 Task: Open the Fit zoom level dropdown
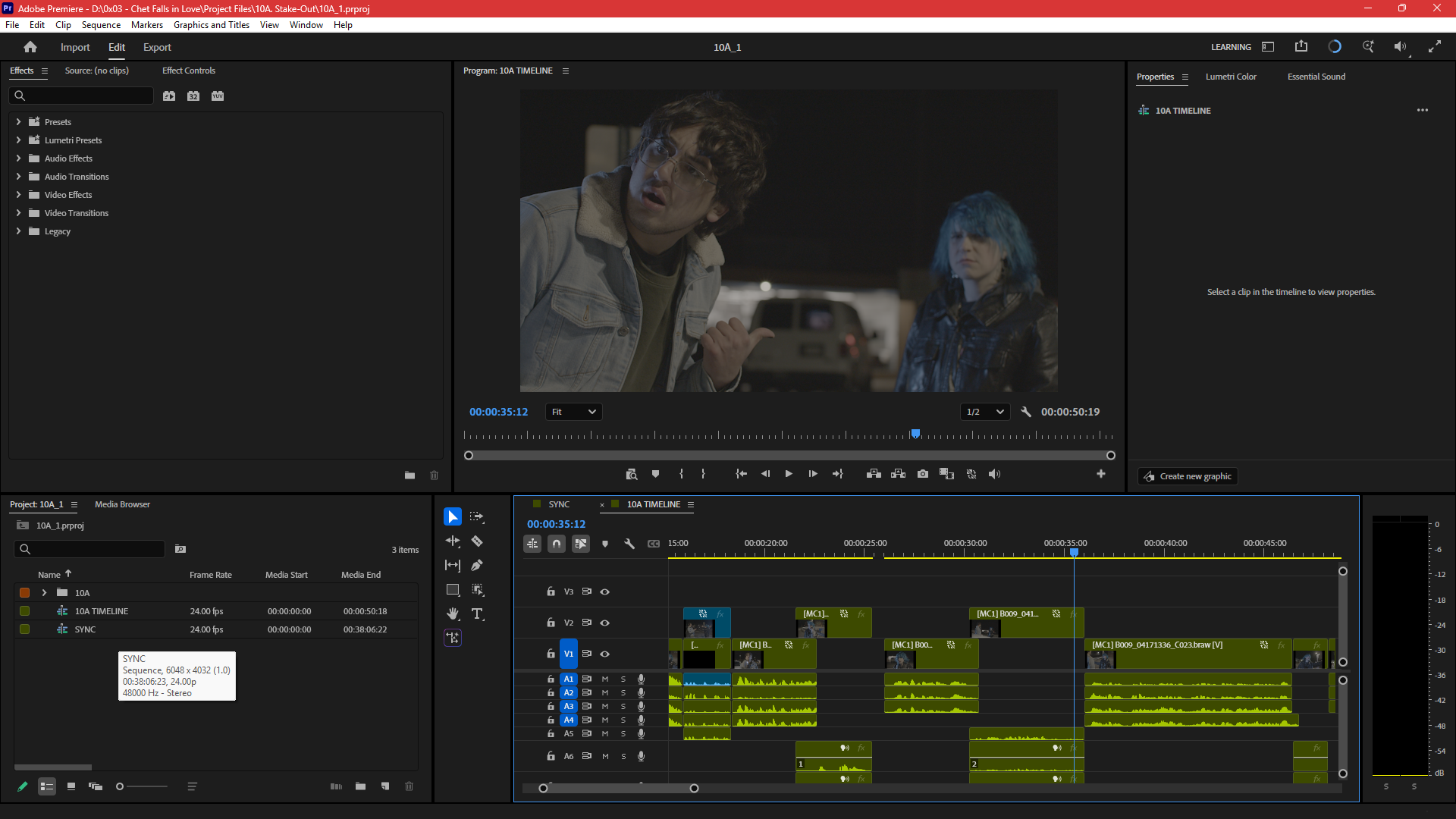click(574, 412)
